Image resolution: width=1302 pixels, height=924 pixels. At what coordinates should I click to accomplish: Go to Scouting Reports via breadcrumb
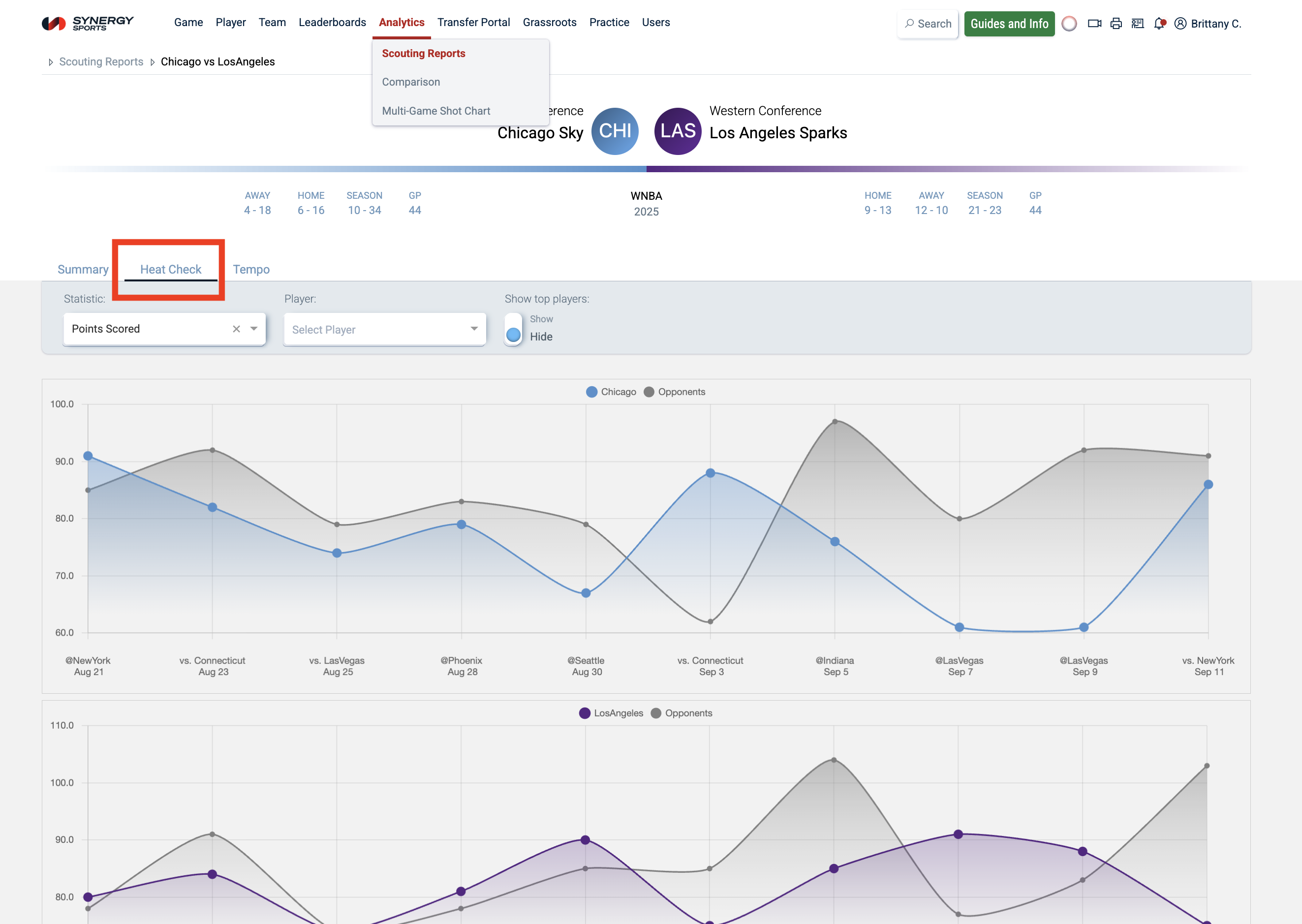click(x=101, y=62)
